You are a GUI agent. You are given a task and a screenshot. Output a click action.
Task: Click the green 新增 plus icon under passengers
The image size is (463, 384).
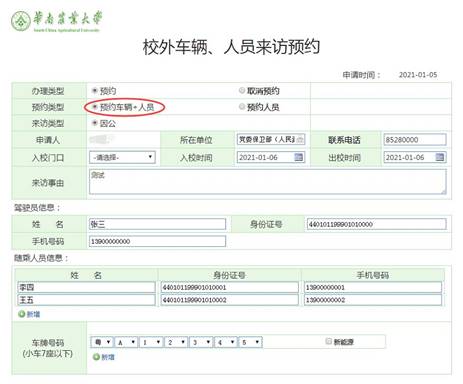point(22,314)
